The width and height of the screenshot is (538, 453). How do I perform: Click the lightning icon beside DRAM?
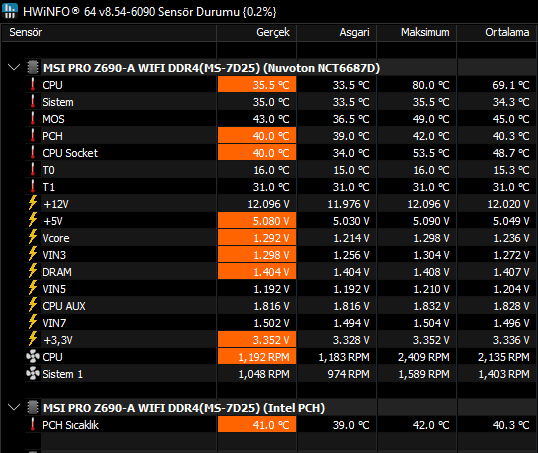[33, 271]
